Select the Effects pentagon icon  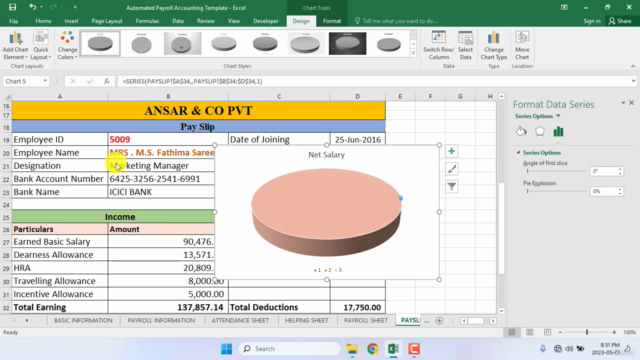(540, 131)
